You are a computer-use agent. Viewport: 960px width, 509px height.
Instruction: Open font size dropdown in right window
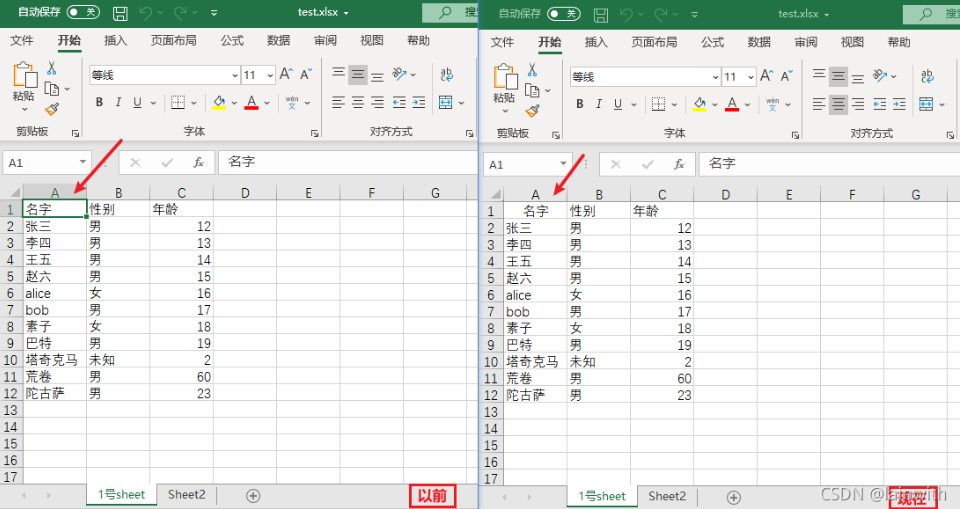(x=751, y=77)
